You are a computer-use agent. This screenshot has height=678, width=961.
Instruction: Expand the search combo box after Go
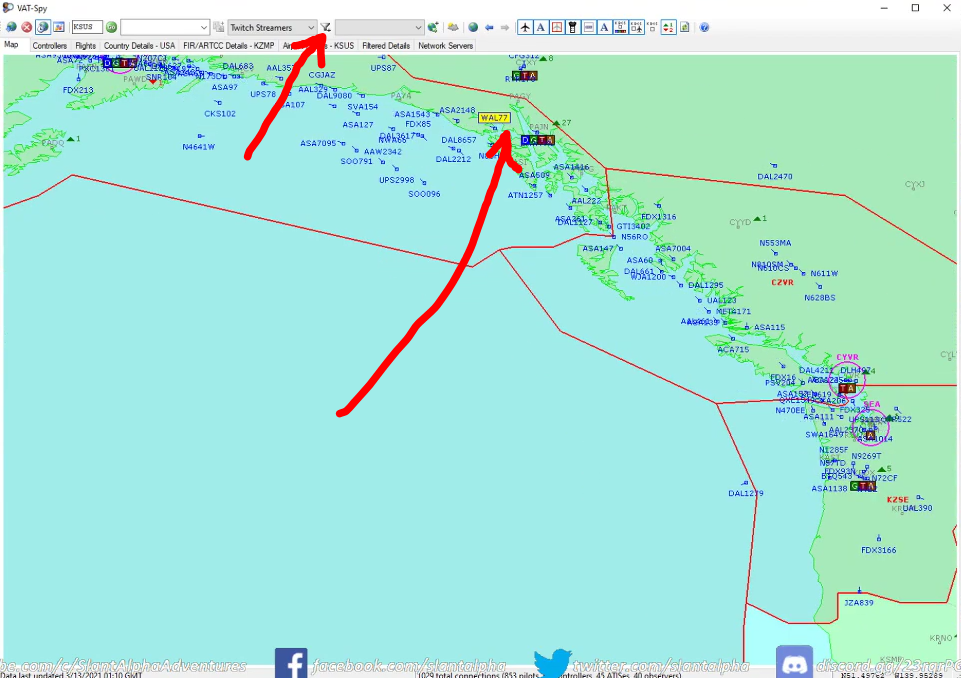tap(204, 27)
